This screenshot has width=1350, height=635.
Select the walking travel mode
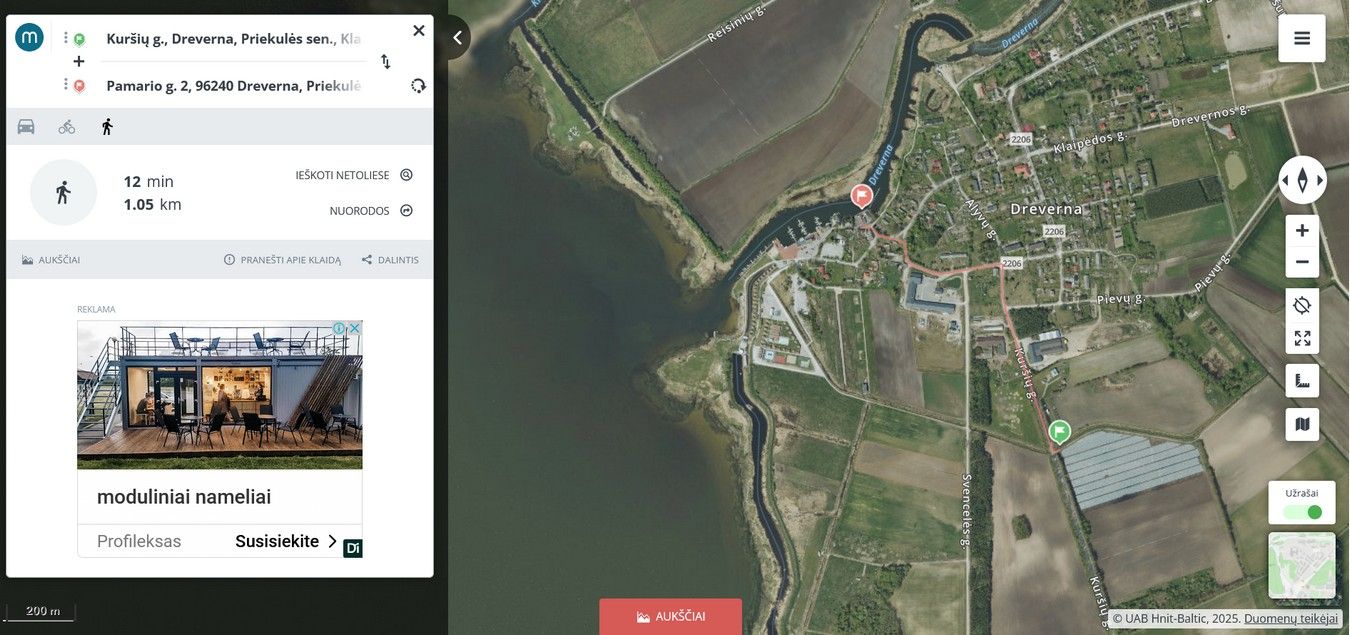(x=107, y=126)
